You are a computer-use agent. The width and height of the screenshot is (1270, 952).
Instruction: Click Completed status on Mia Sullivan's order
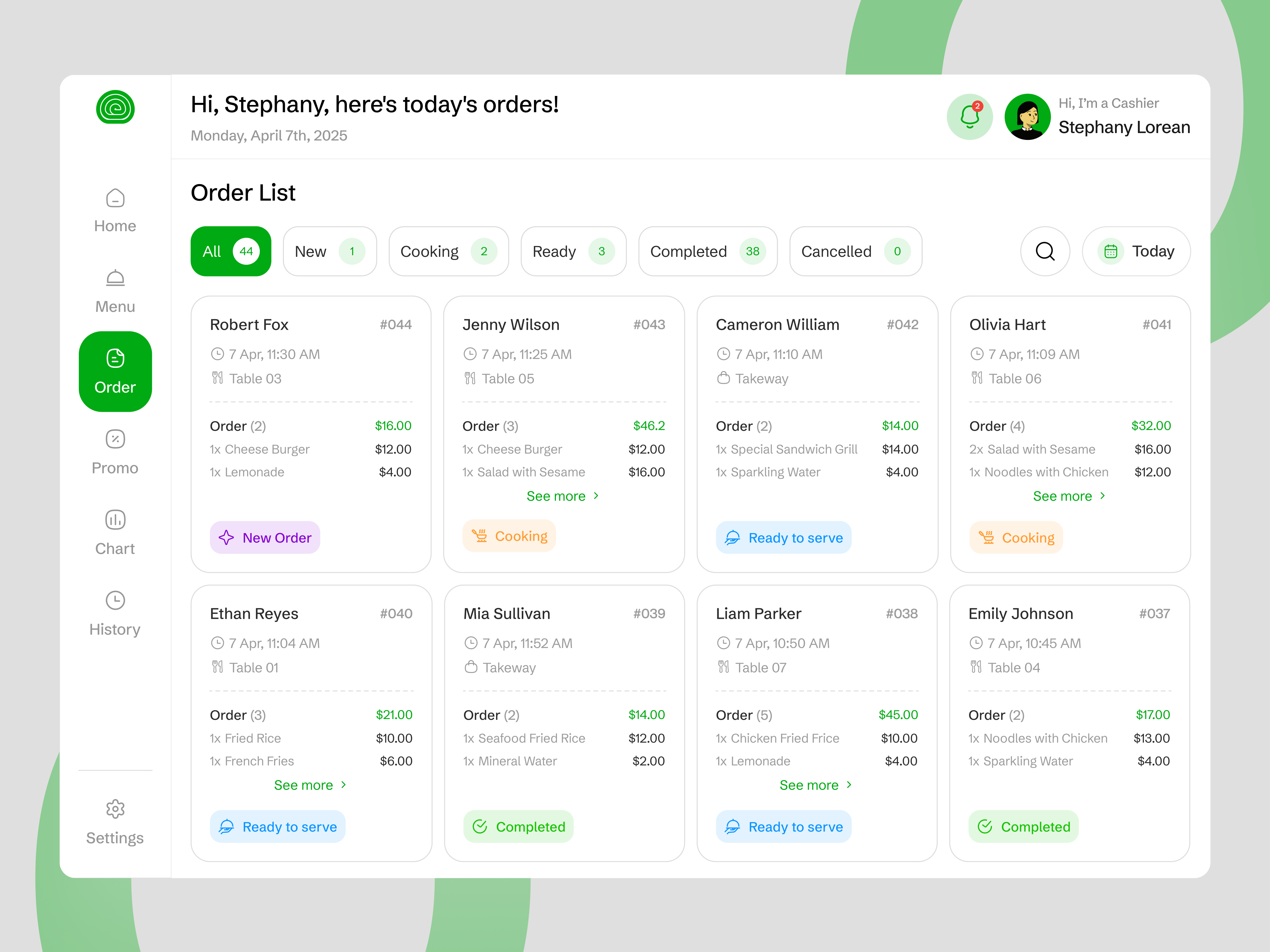pos(518,827)
